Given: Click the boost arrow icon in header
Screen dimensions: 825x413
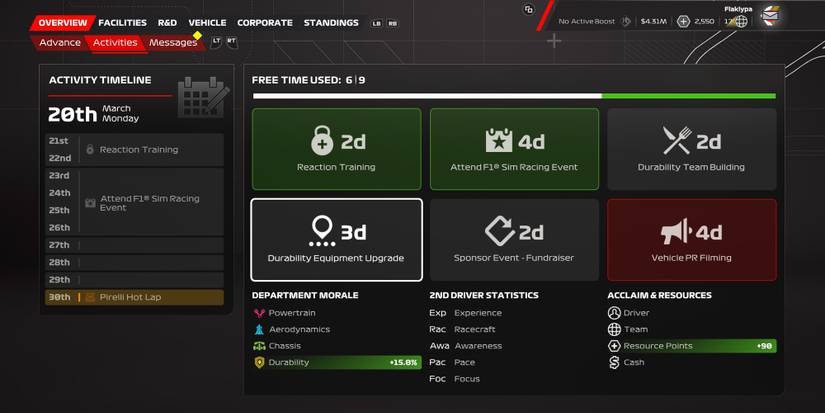Looking at the screenshot, I should point(626,22).
